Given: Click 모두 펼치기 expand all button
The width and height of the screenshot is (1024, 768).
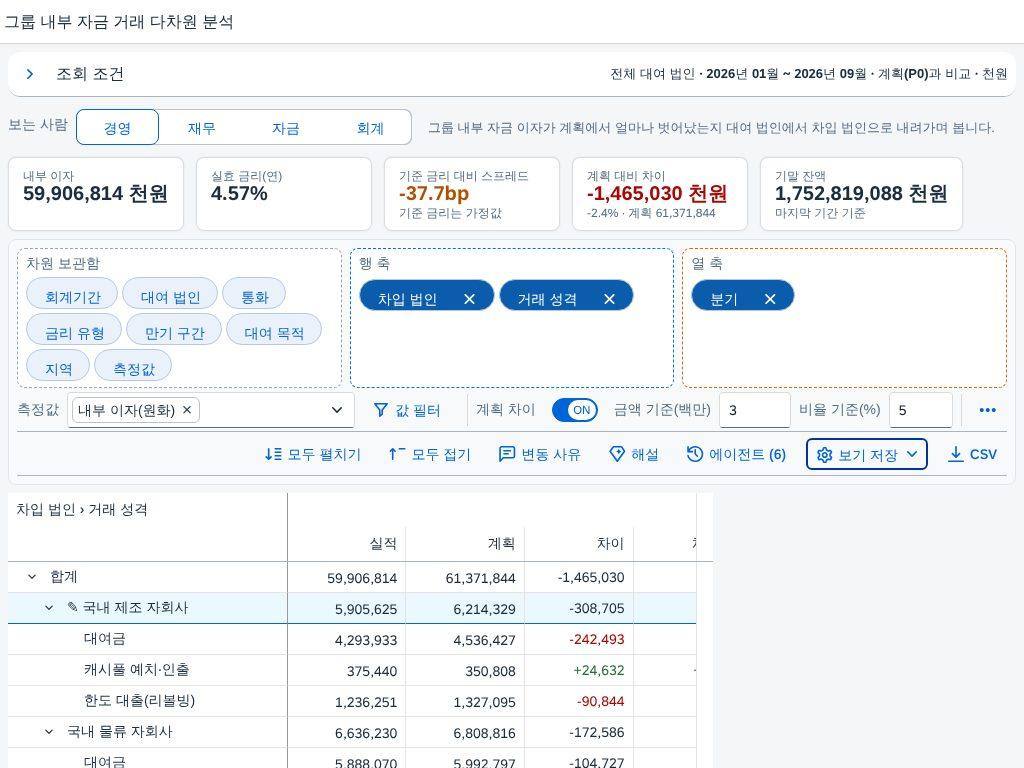Looking at the screenshot, I should pyautogui.click(x=313, y=455).
